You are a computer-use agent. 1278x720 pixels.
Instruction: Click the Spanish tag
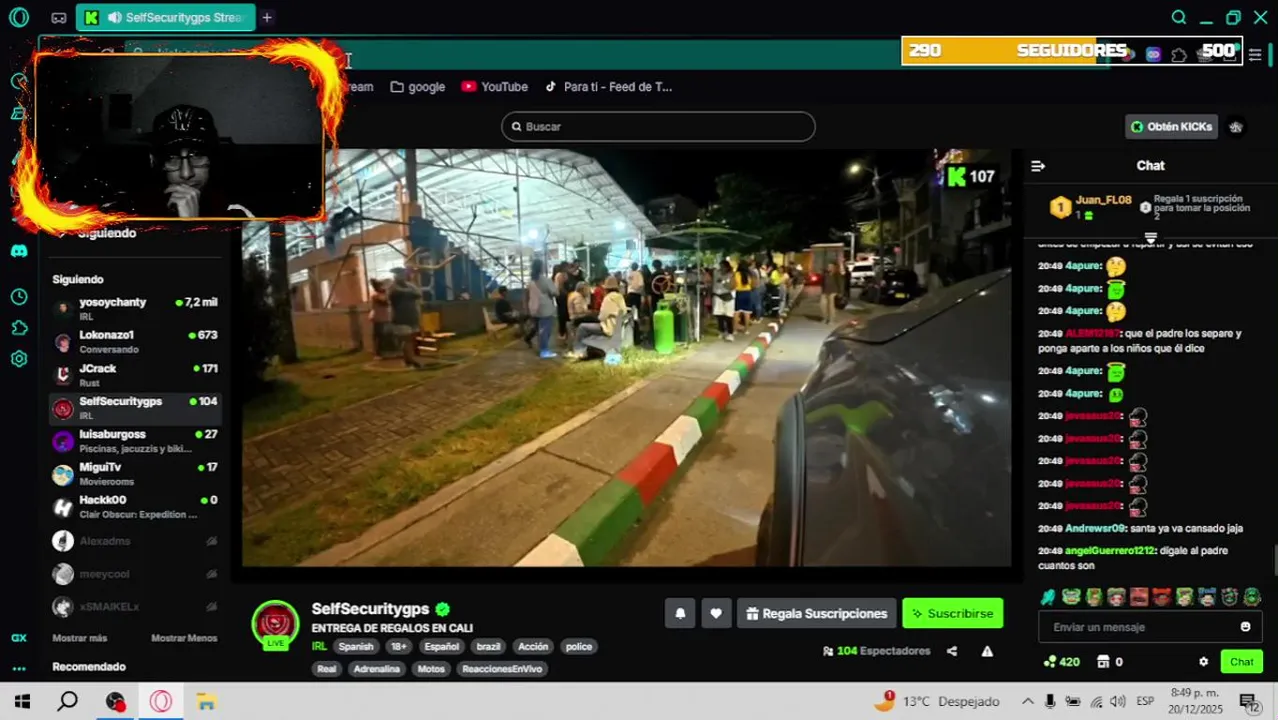coord(355,646)
